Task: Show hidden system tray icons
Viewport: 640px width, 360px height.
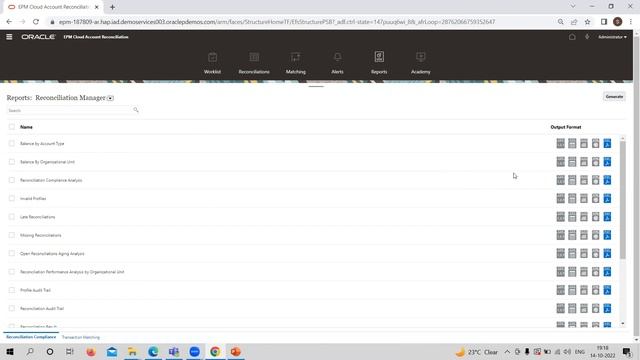Action: coord(507,351)
